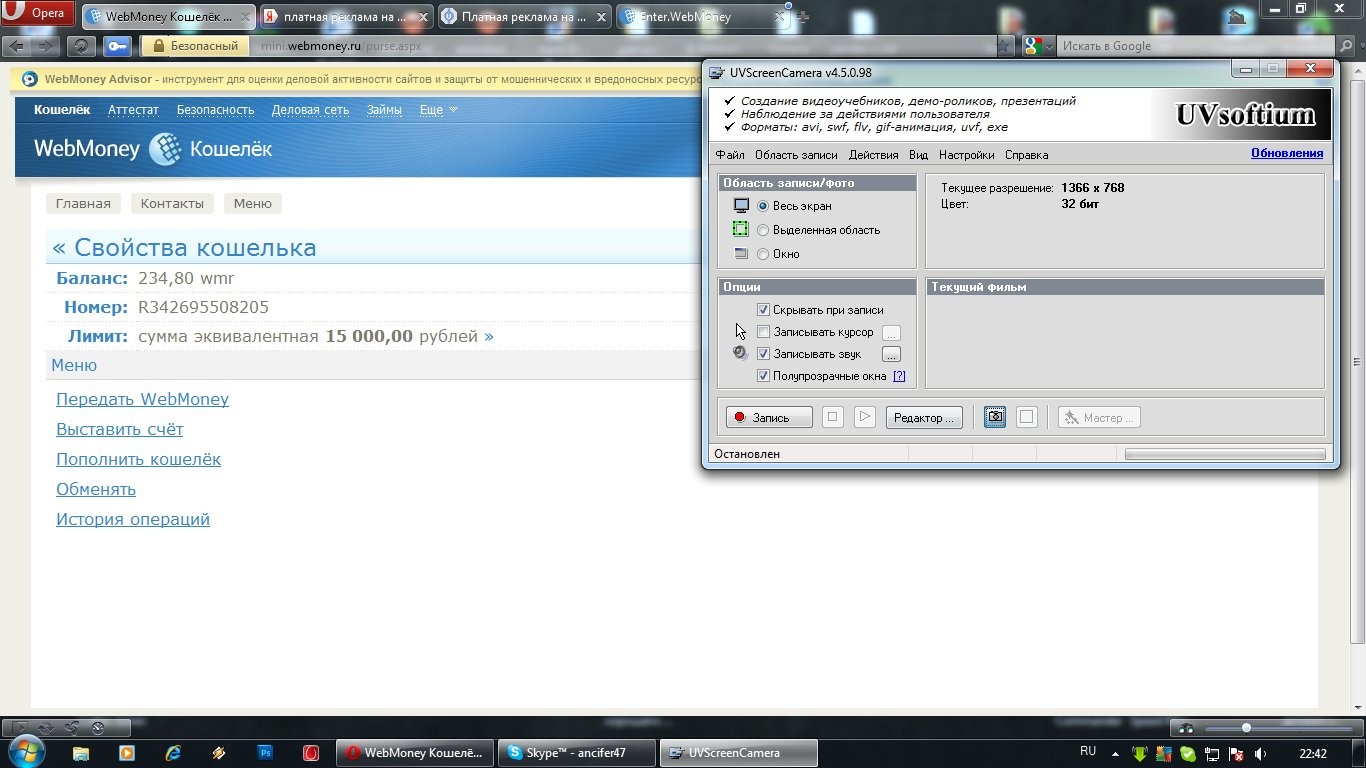Play the recording with the triangle button
Screen dimensions: 1366x768
click(865, 418)
